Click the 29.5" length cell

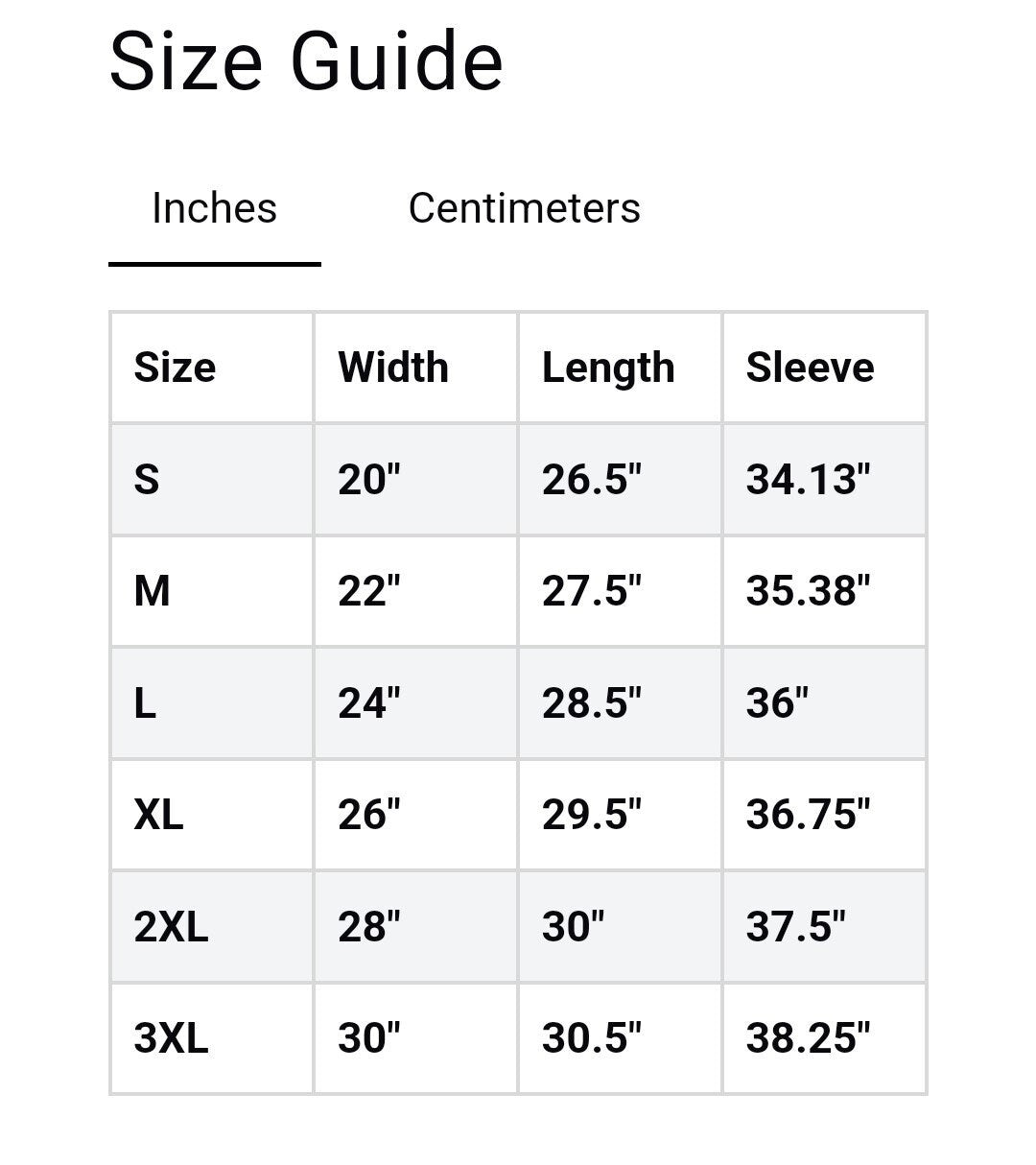click(x=591, y=815)
